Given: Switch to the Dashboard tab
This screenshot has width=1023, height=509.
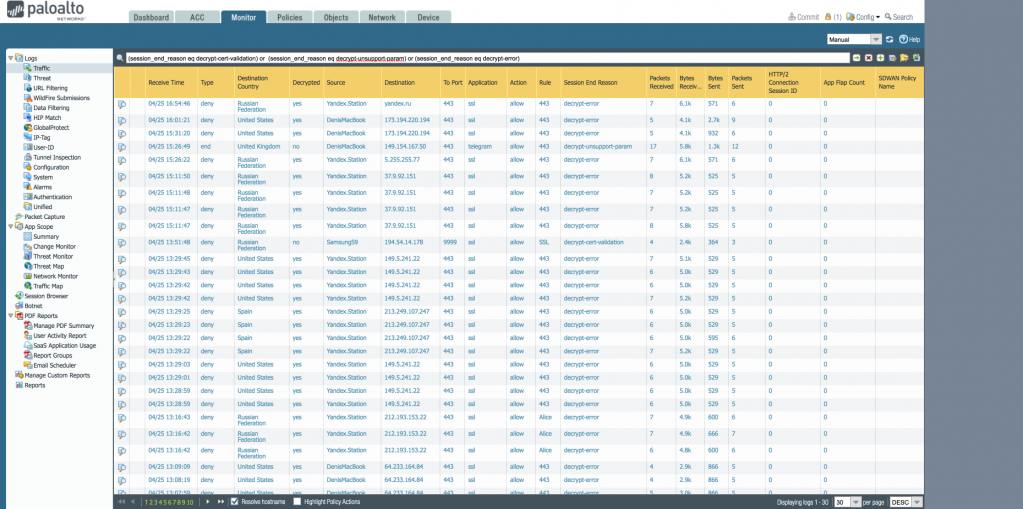Looking at the screenshot, I should 151,18.
